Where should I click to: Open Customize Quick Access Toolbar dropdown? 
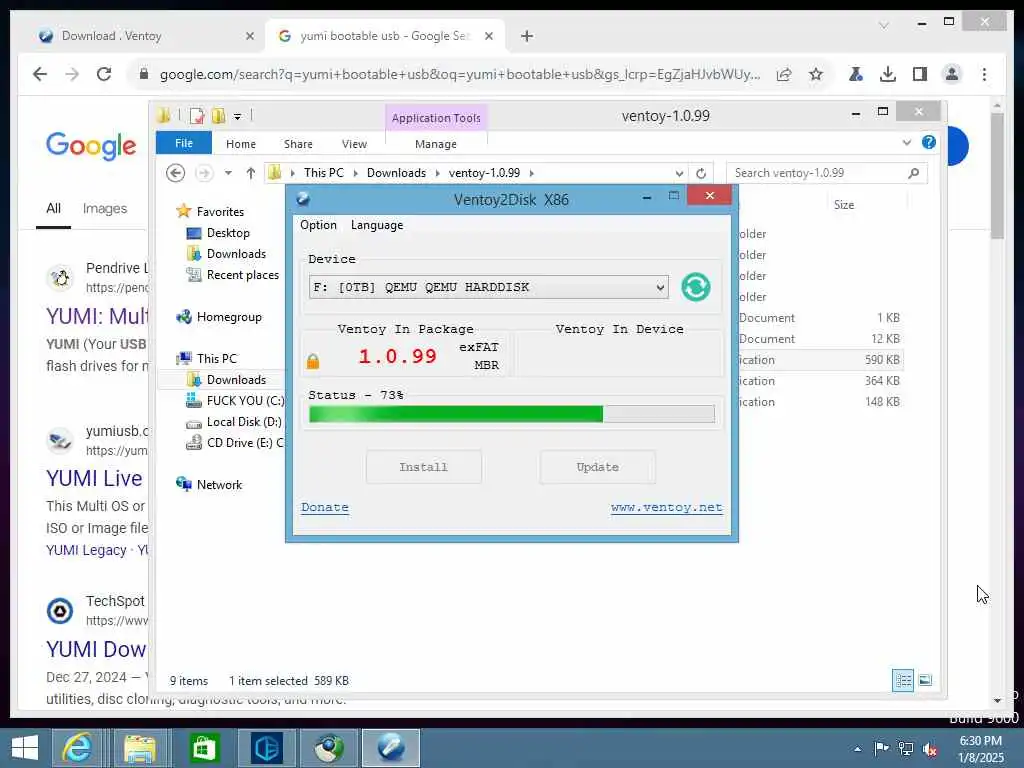[237, 117]
